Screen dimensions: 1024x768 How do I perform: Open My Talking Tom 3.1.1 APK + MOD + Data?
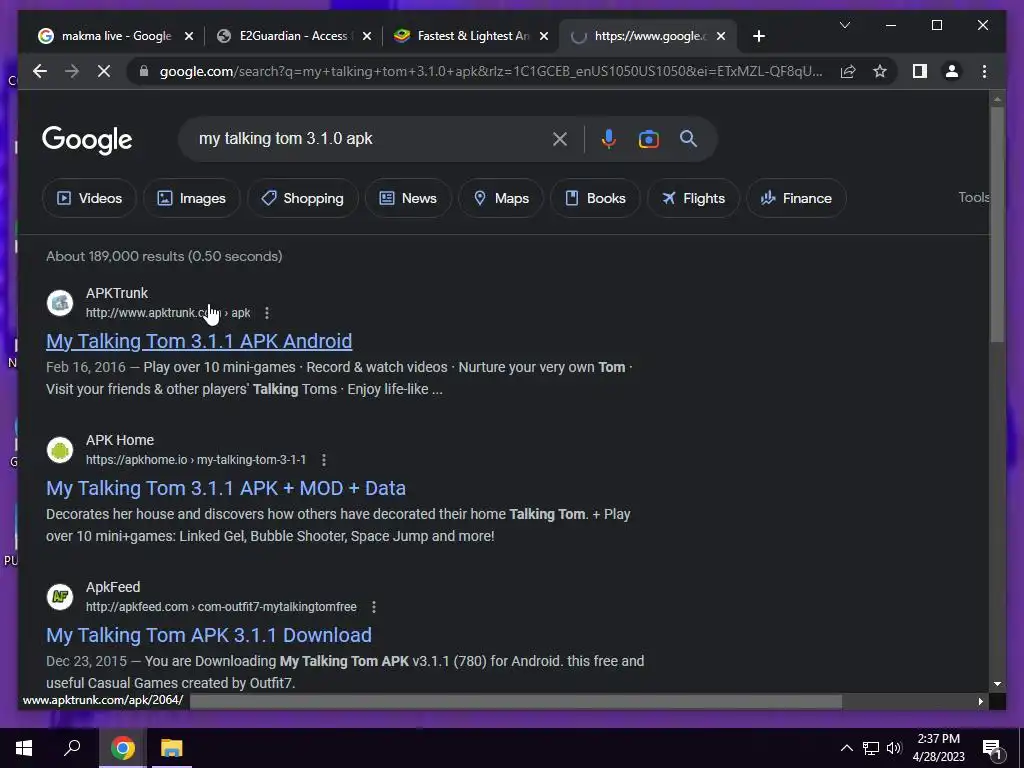(226, 488)
